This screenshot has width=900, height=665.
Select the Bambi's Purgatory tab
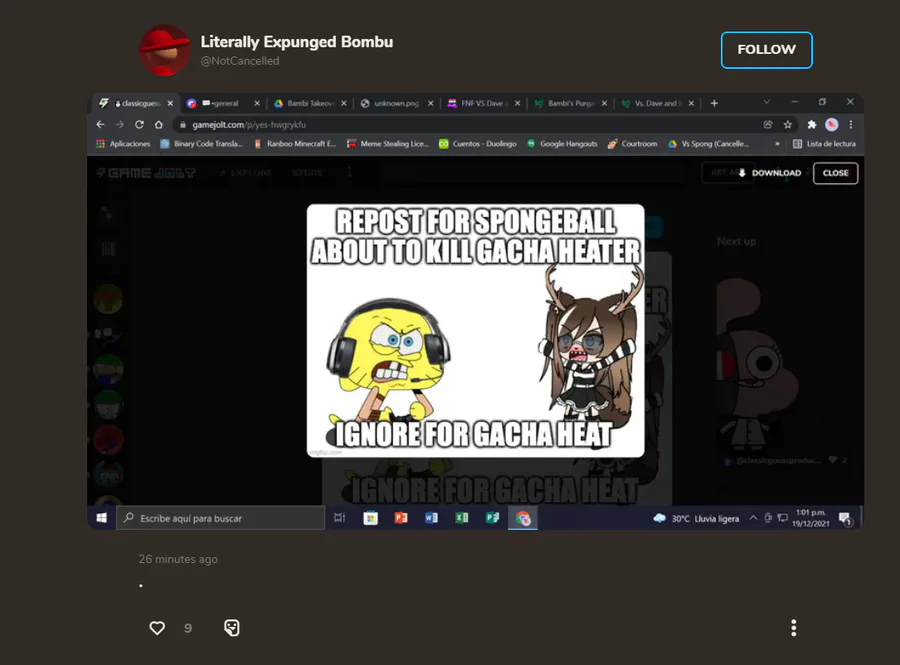pyautogui.click(x=570, y=103)
